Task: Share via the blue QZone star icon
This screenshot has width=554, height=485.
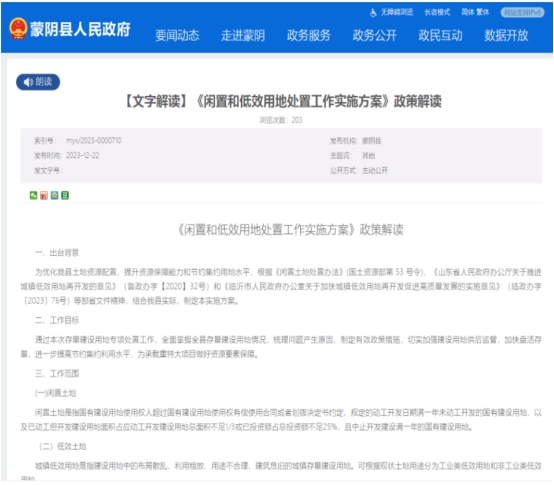Action: click(x=54, y=195)
